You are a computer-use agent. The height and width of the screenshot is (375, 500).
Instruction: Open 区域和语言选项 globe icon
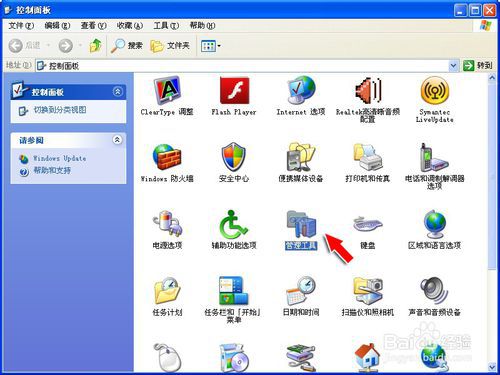[x=435, y=229]
